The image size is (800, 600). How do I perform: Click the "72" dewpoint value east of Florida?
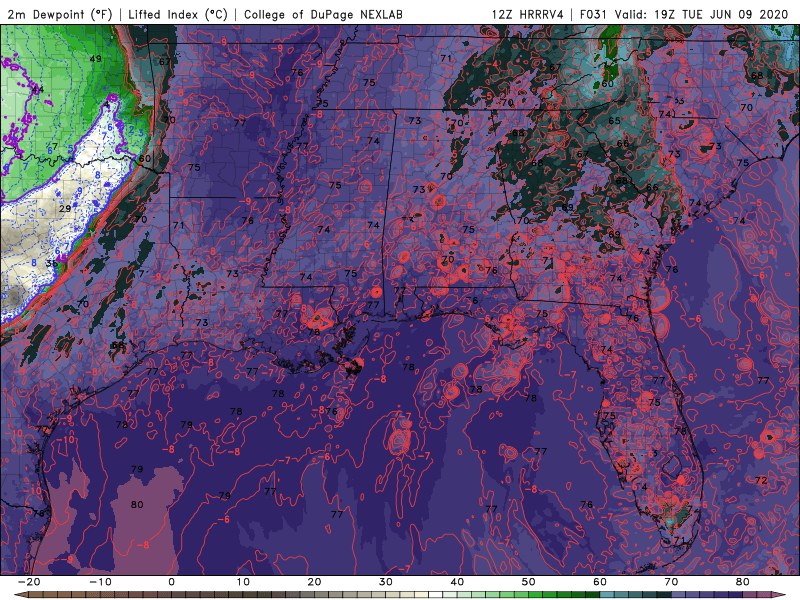(x=761, y=481)
